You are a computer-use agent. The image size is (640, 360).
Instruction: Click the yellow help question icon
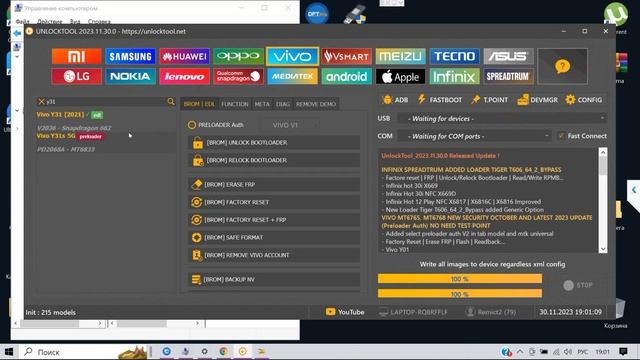562,66
